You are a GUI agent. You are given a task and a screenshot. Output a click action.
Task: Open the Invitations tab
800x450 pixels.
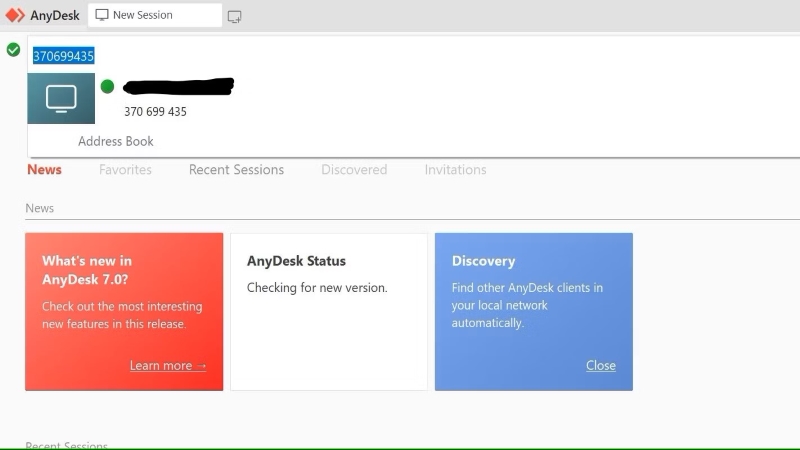pos(455,169)
